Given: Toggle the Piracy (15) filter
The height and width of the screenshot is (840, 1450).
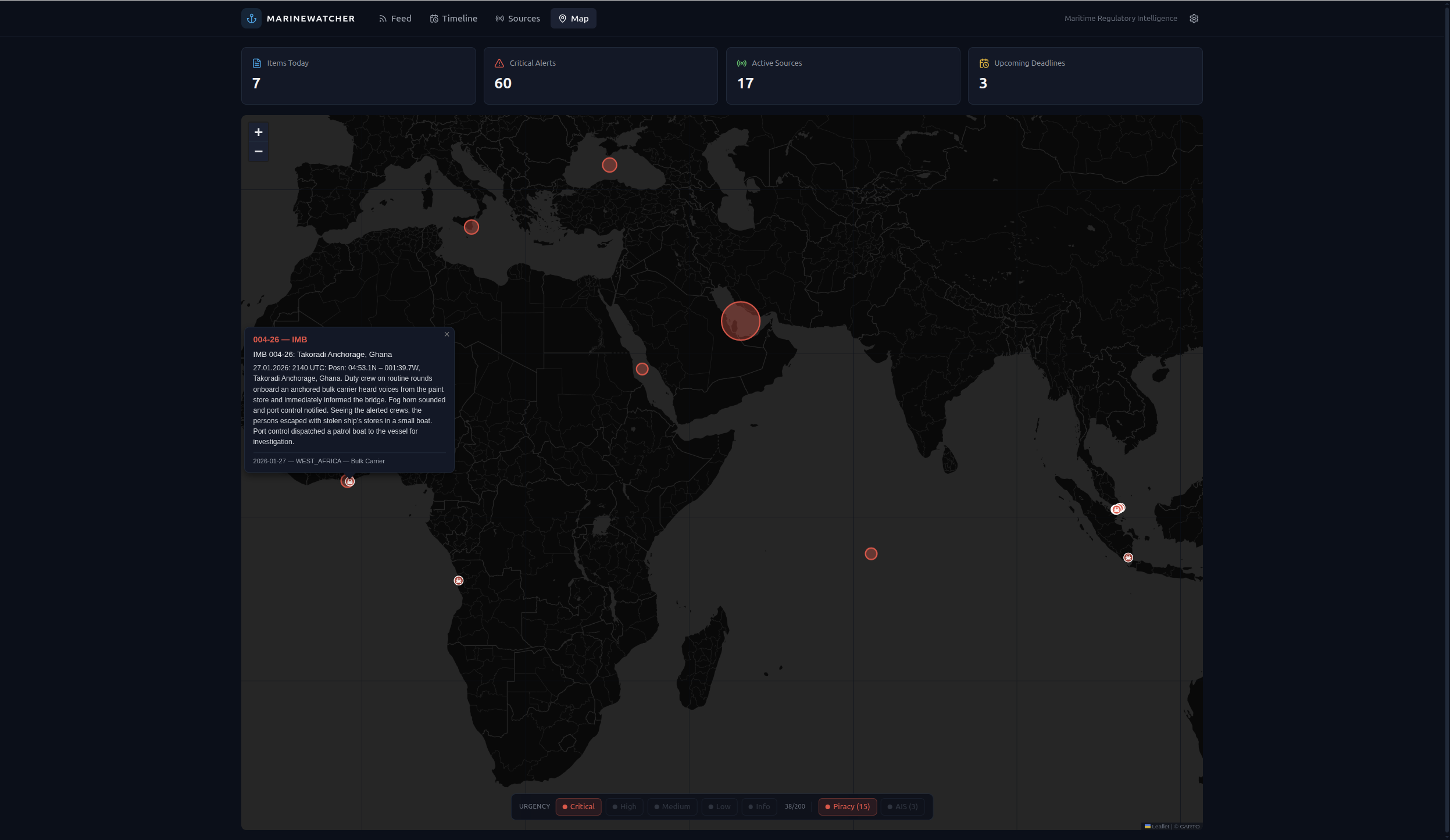Looking at the screenshot, I should tap(848, 806).
